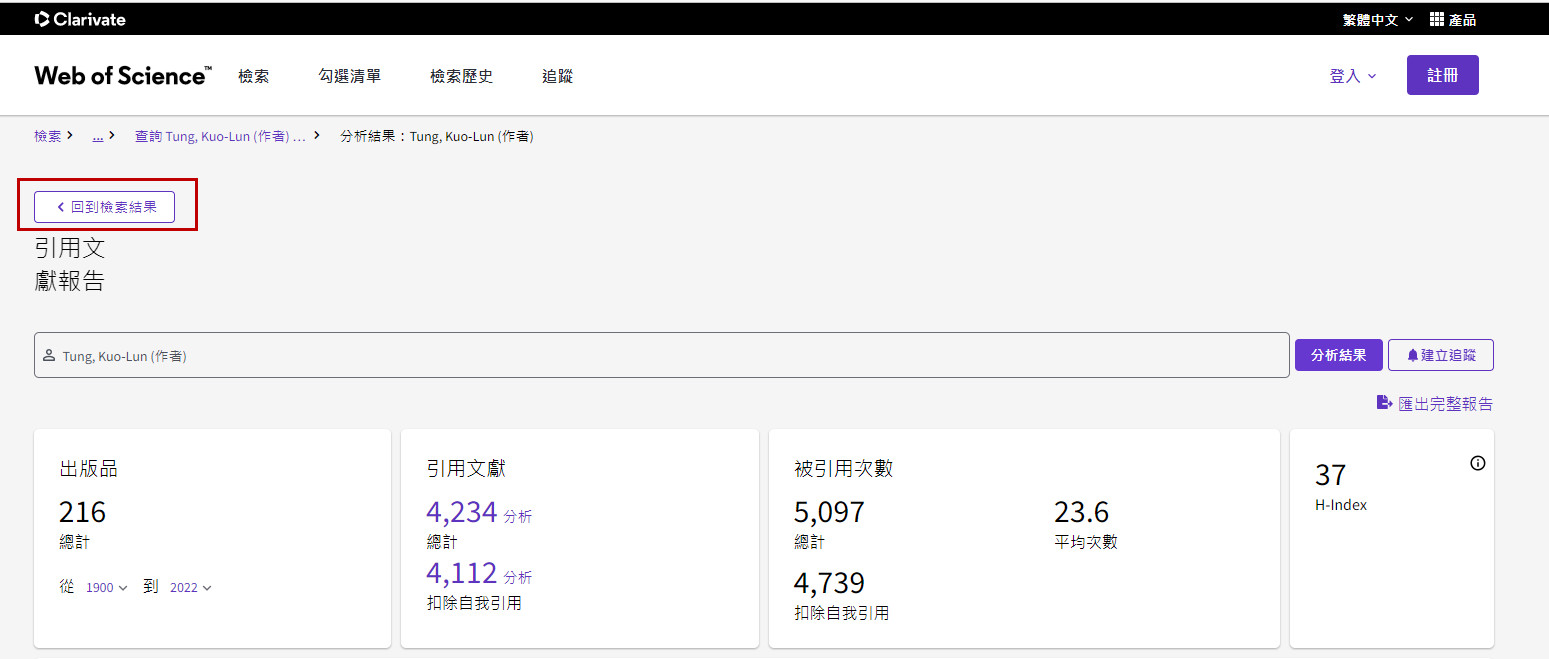Expand the 登入 sign-in dropdown
This screenshot has width=1549, height=659.
click(x=1353, y=76)
